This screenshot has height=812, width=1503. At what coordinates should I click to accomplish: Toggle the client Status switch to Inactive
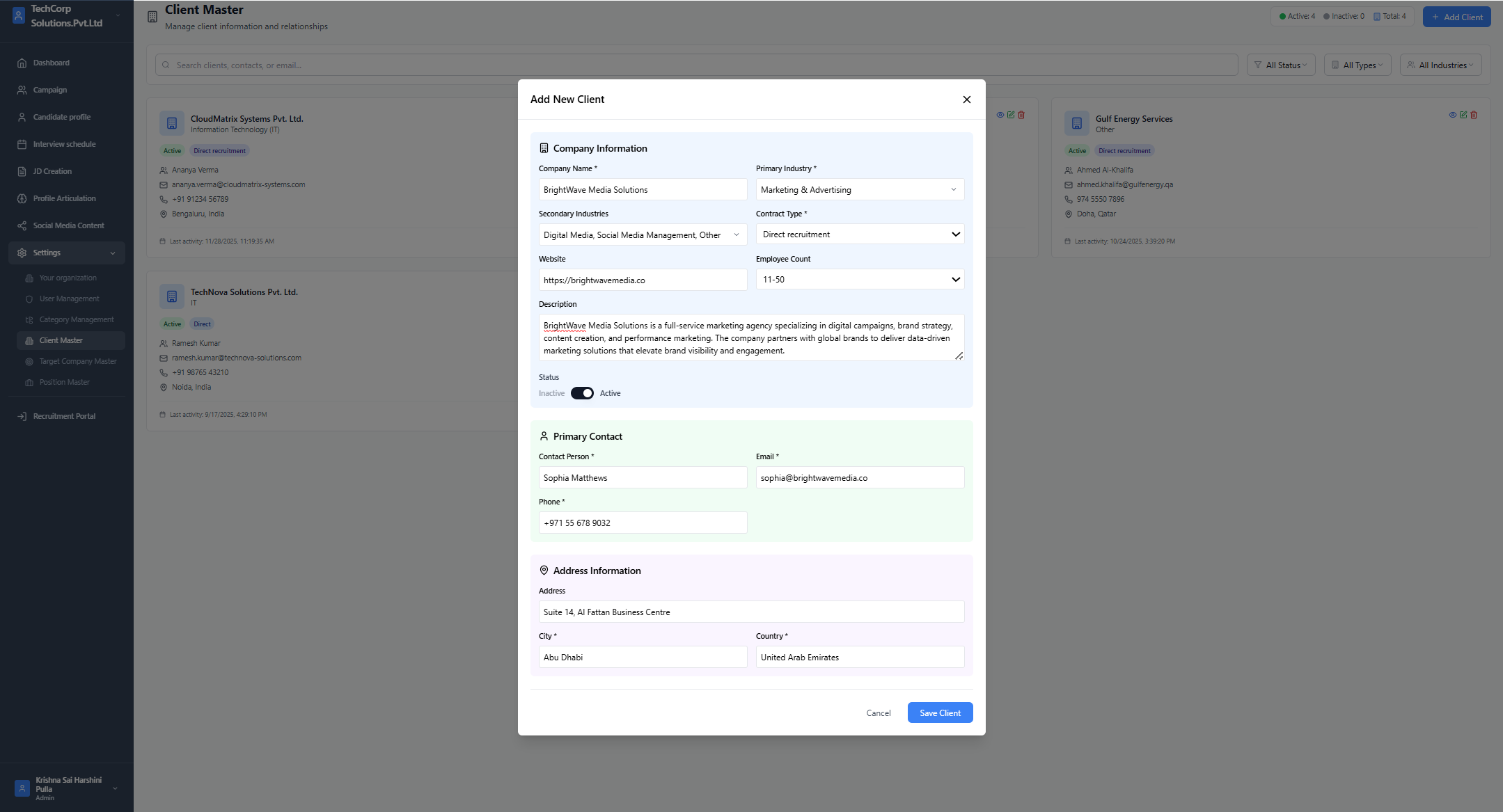(582, 393)
